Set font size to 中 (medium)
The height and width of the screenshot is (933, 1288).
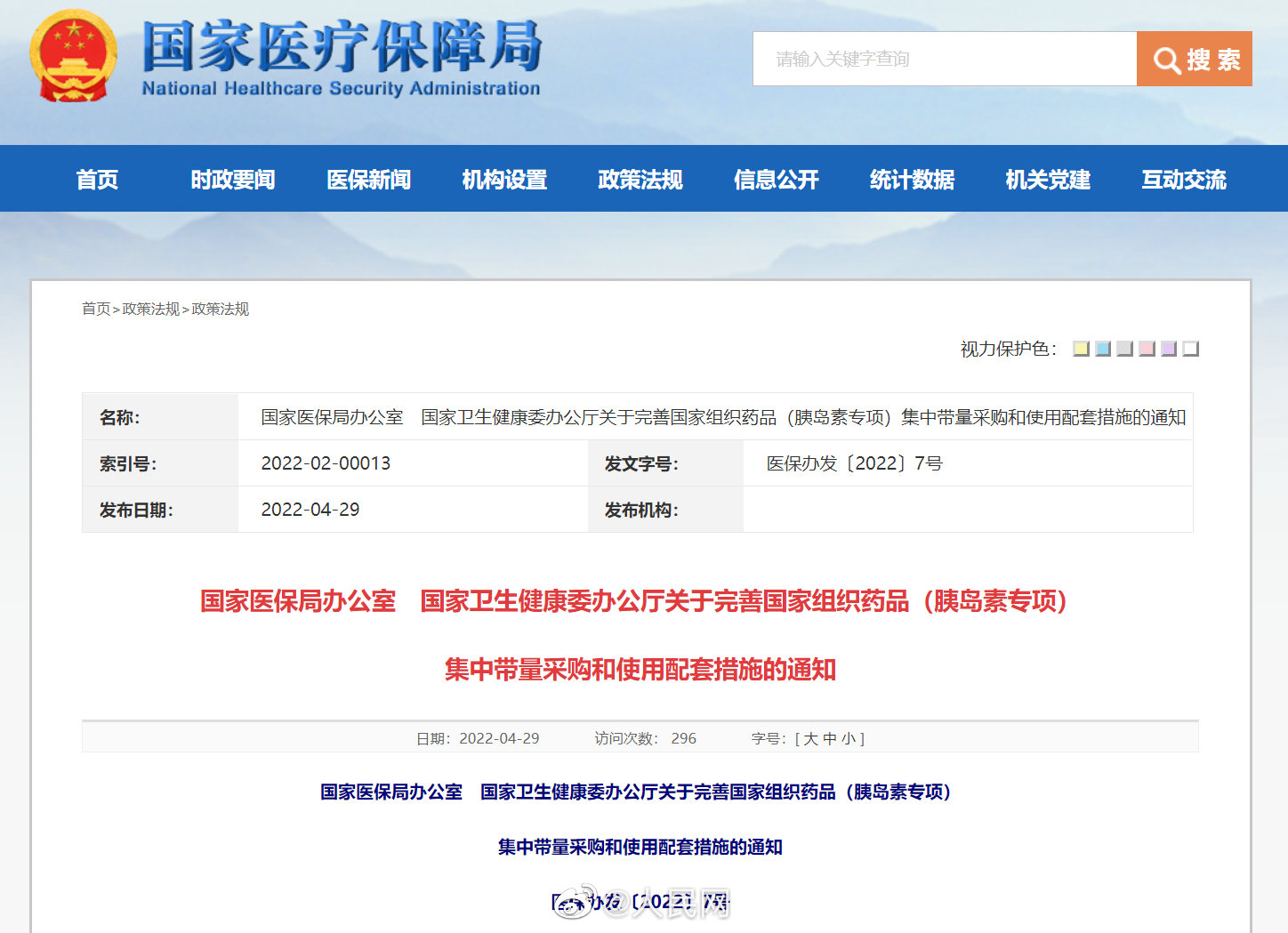coord(830,738)
